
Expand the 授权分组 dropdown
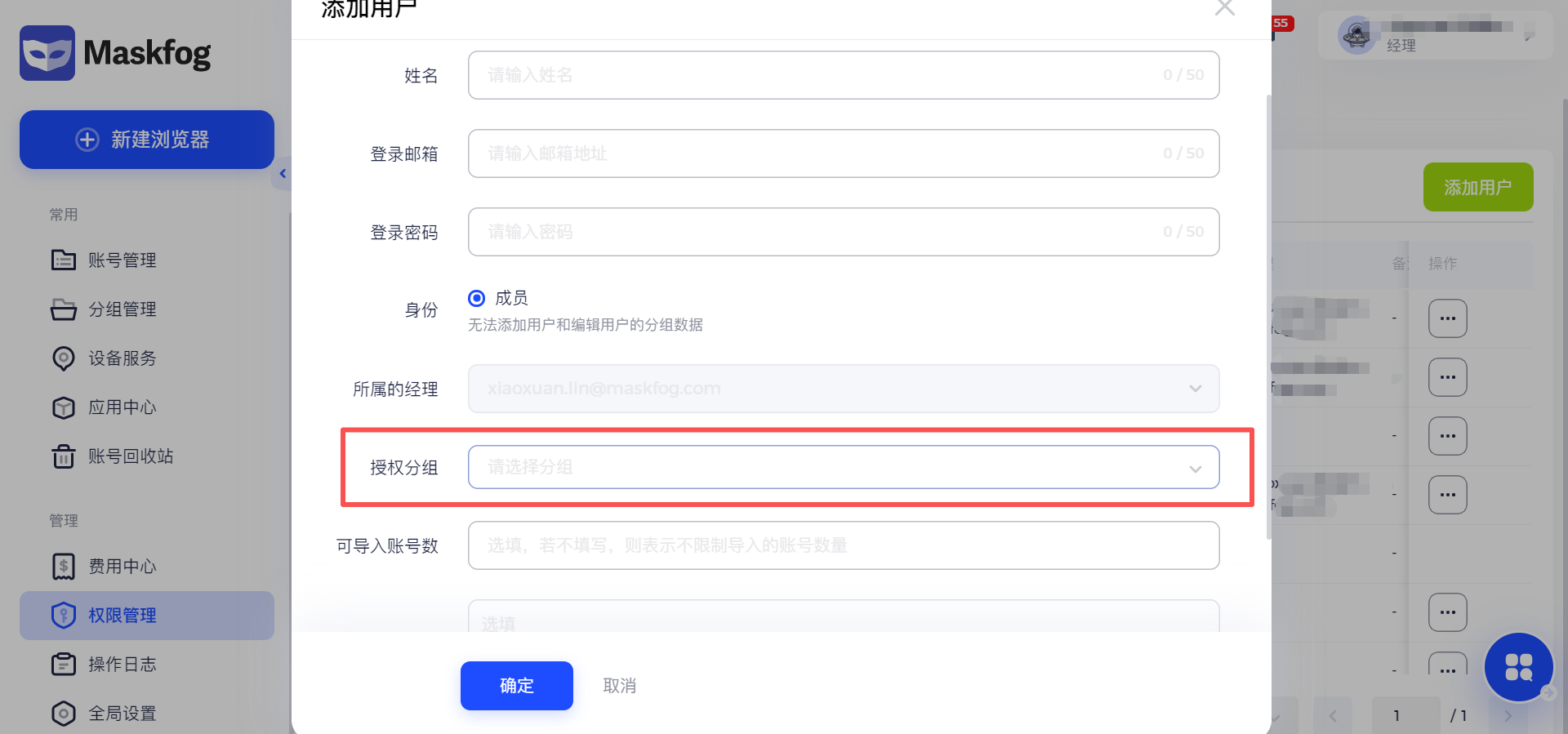click(x=844, y=467)
